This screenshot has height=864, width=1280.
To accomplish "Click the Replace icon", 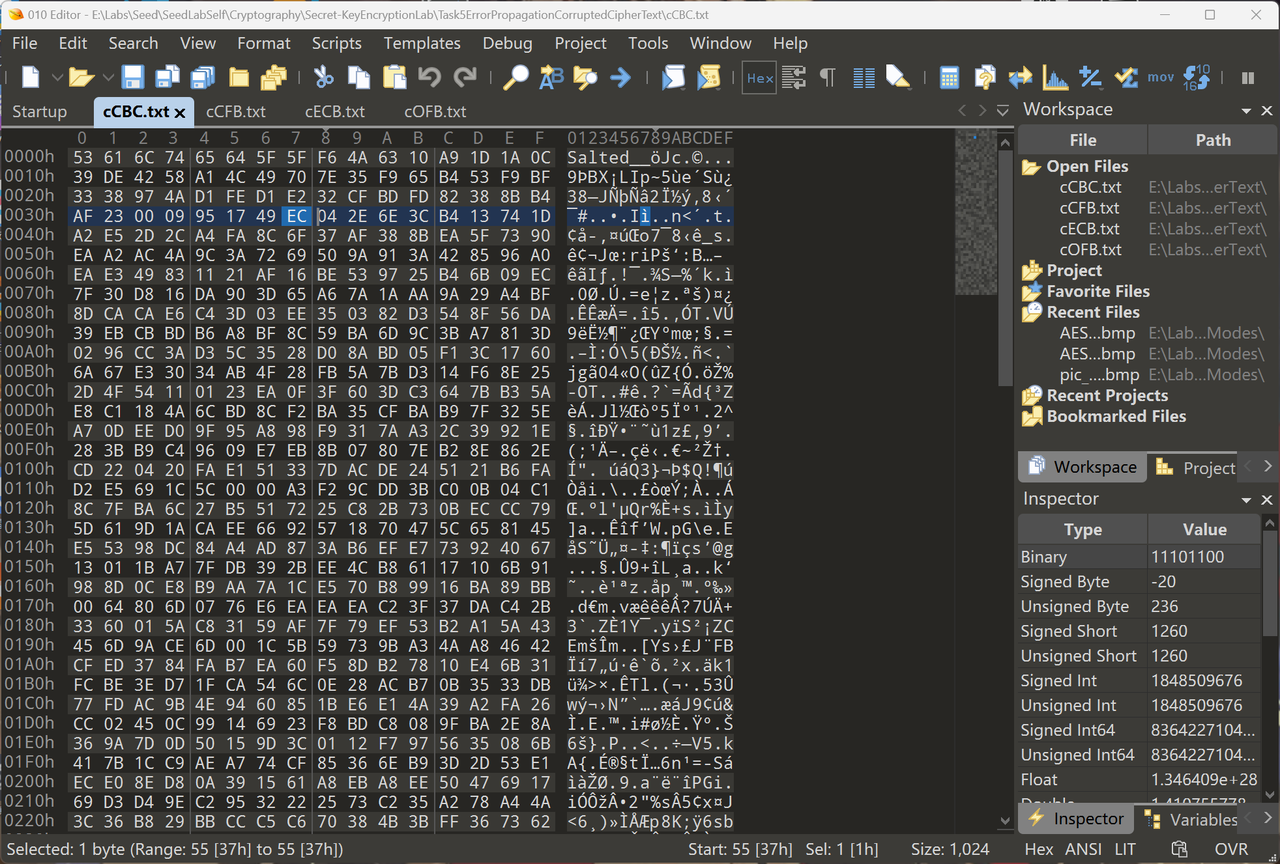I will pyautogui.click(x=551, y=78).
